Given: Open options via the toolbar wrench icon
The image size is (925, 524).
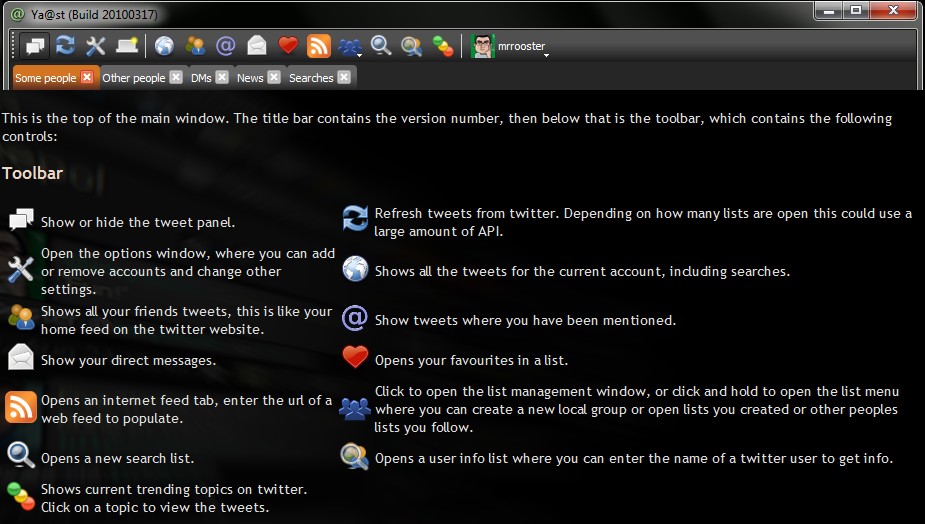Looking at the screenshot, I should [96, 45].
